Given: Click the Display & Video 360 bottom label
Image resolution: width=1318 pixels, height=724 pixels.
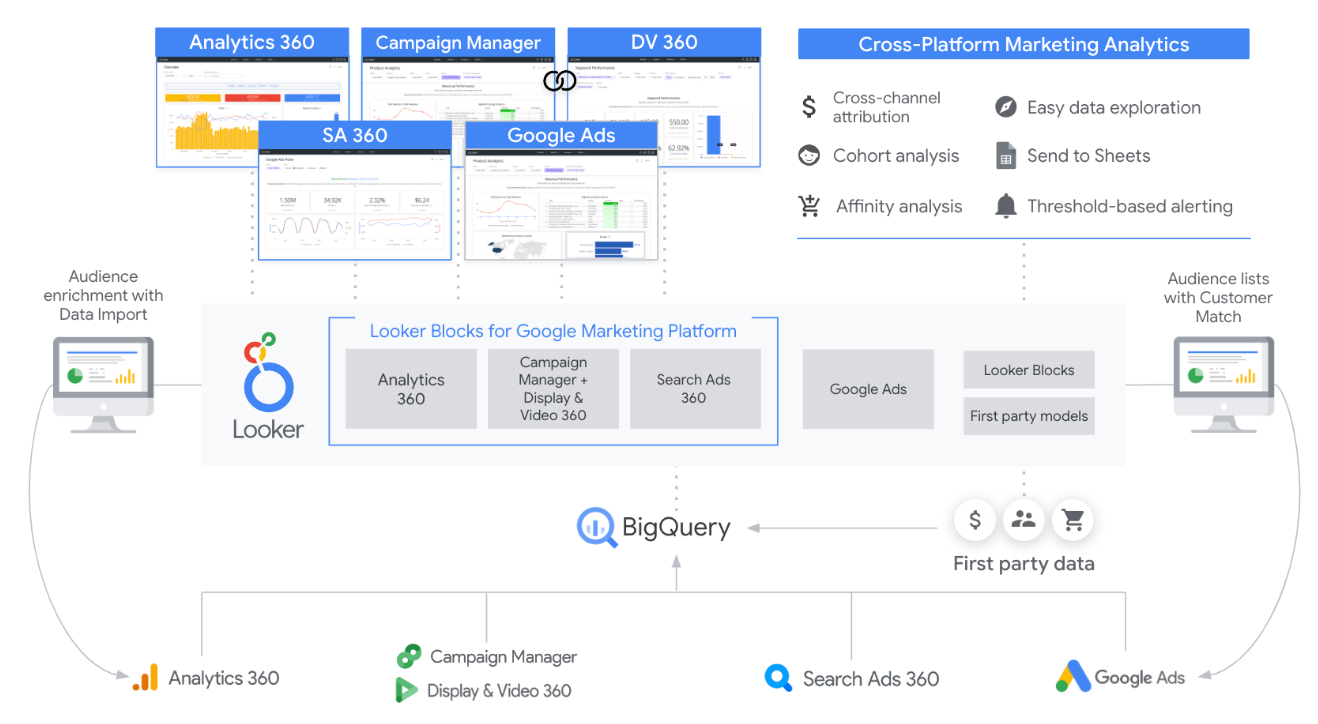Looking at the screenshot, I should point(499,691).
